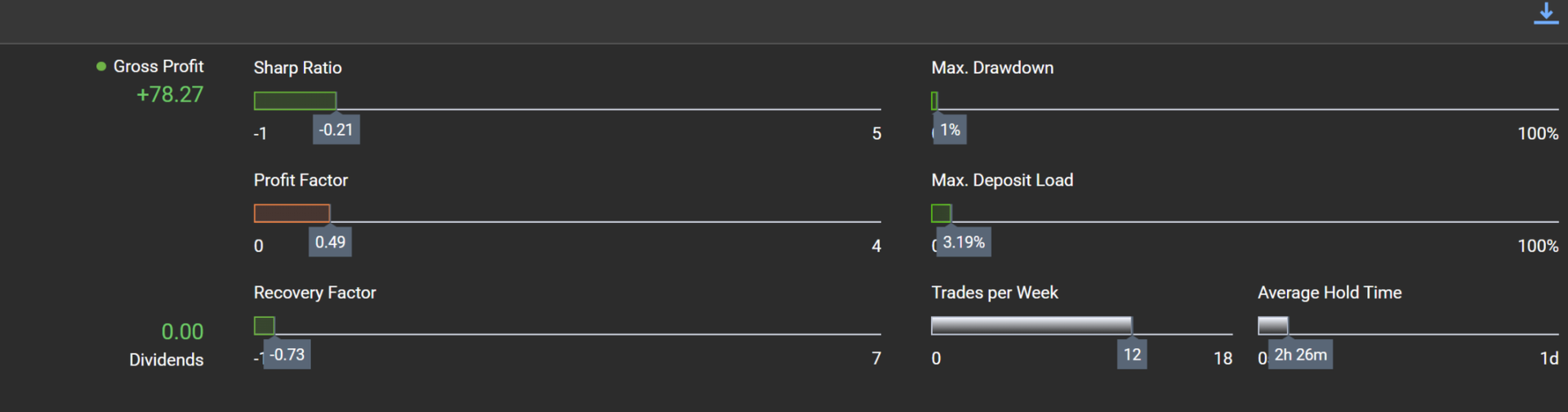
Task: Click the Sharp Ratio heading
Action: (297, 68)
